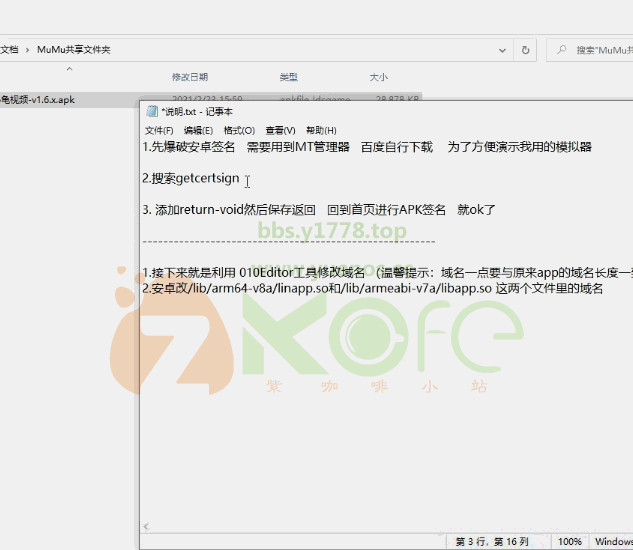This screenshot has height=550, width=633.
Task: Open the 格式(O) menu in Notepad
Action: [239, 130]
